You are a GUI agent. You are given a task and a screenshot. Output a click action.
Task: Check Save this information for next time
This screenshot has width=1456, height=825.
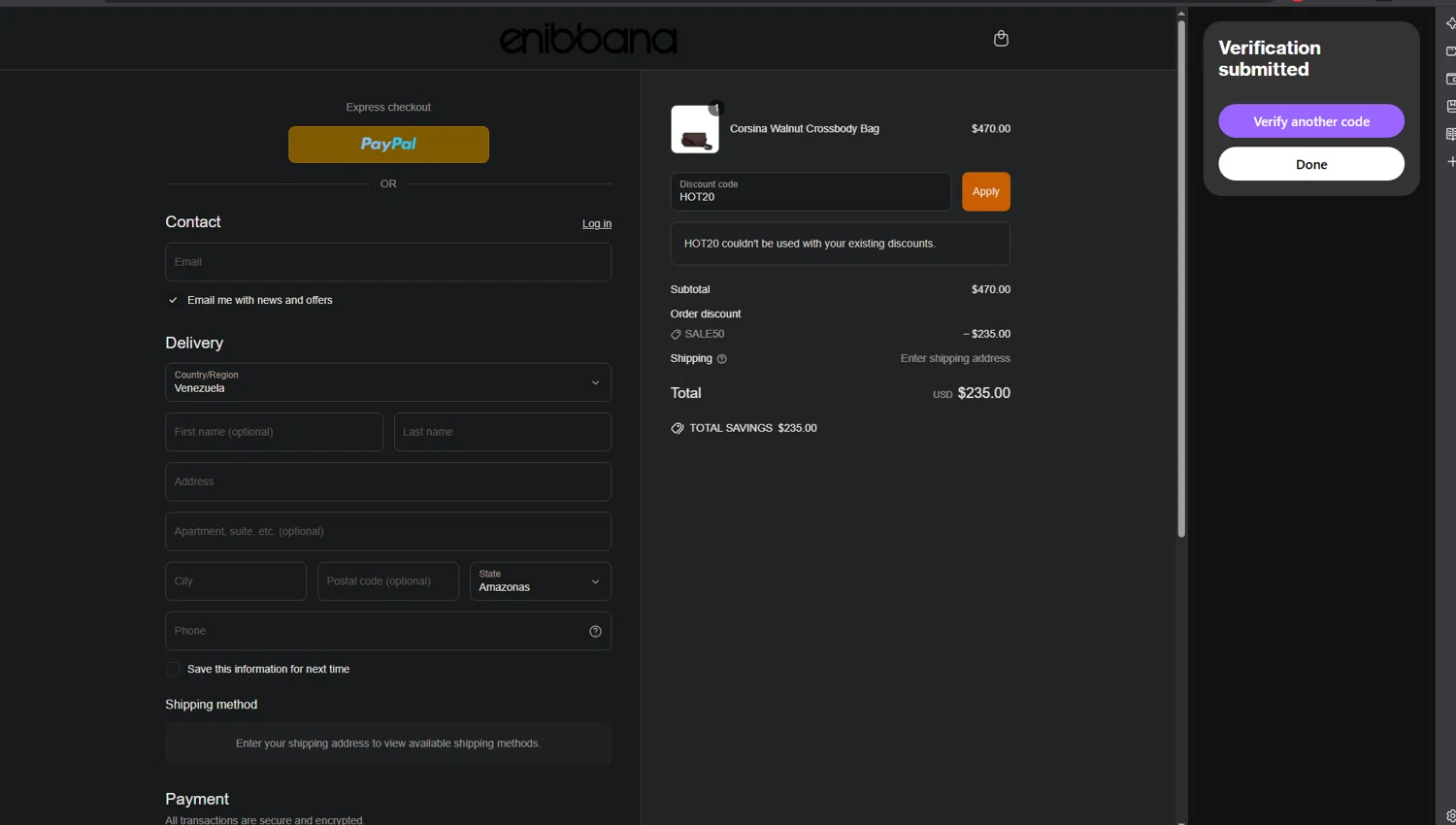pyautogui.click(x=173, y=670)
